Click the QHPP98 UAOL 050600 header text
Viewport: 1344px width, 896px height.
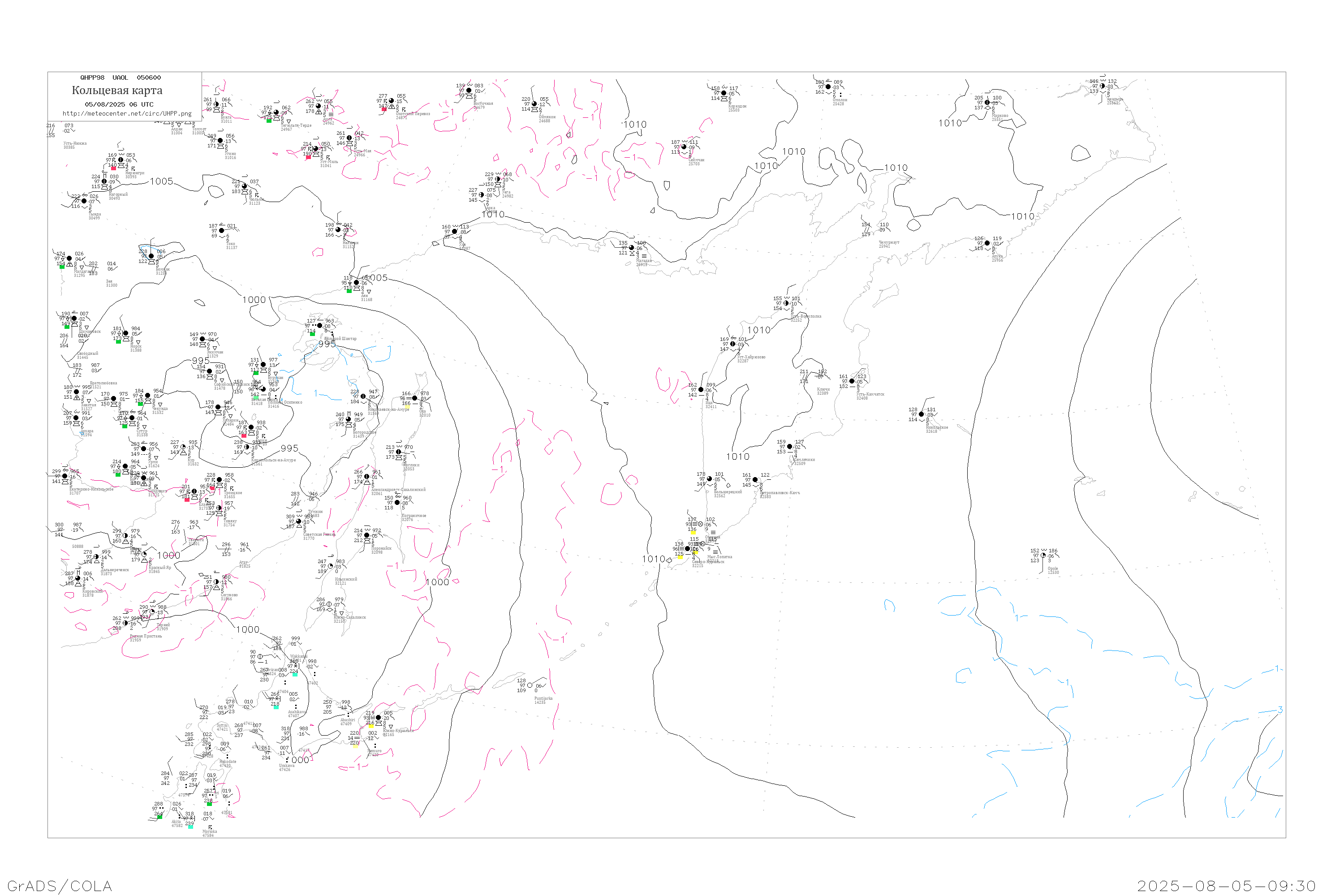coord(121,78)
